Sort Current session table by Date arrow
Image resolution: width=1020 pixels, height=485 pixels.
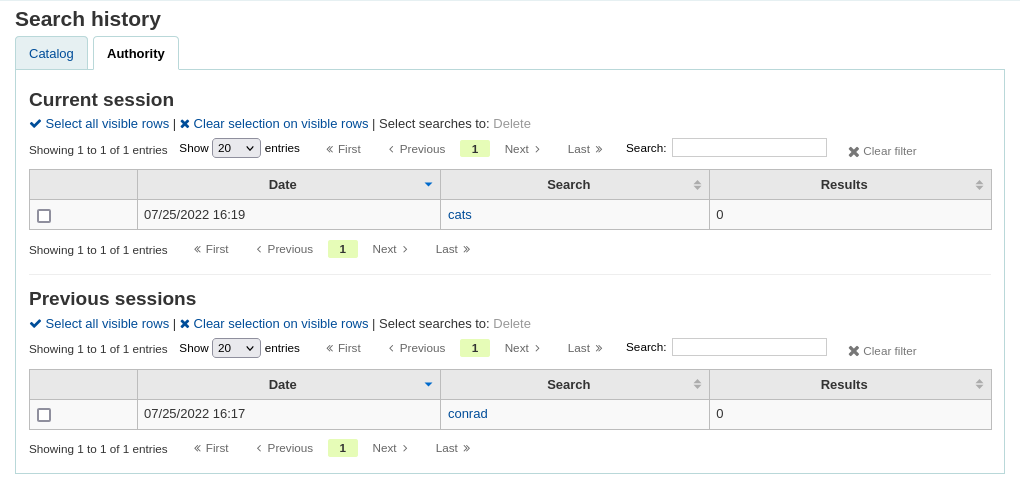click(428, 185)
